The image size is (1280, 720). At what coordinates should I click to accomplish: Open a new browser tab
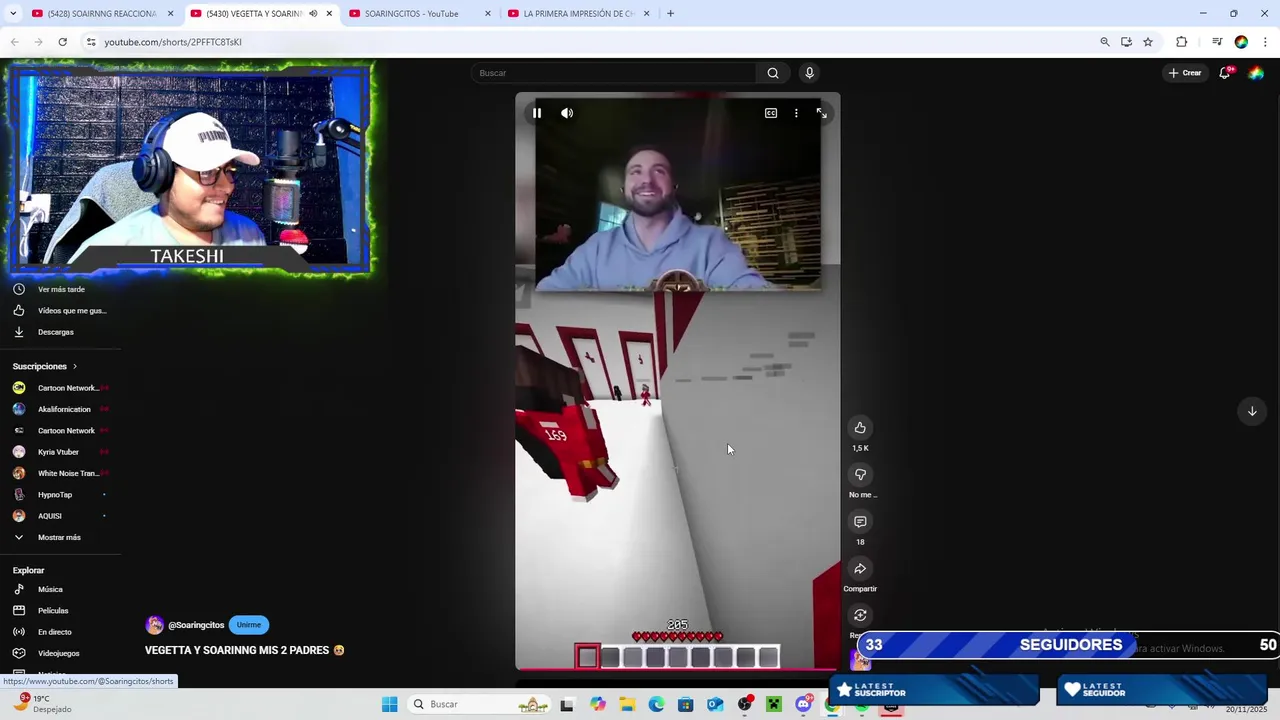point(670,14)
